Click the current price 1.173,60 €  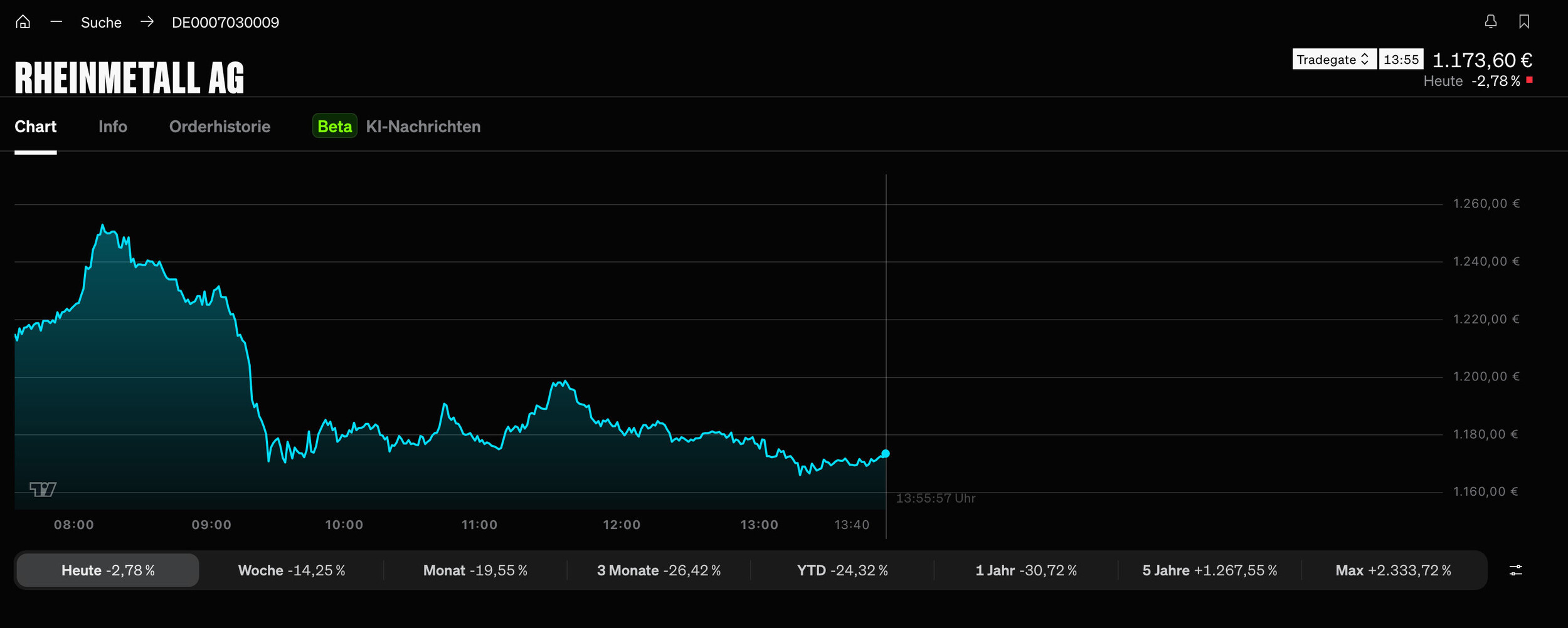pyautogui.click(x=1483, y=60)
